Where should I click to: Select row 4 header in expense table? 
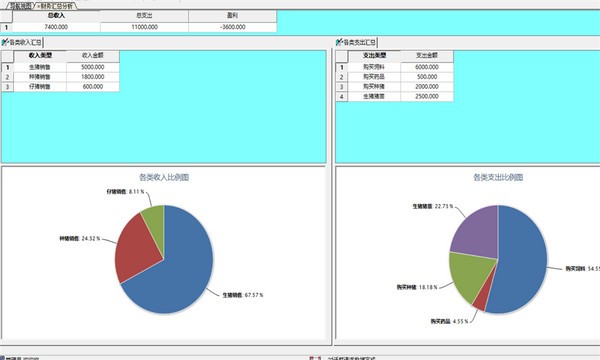tap(342, 97)
